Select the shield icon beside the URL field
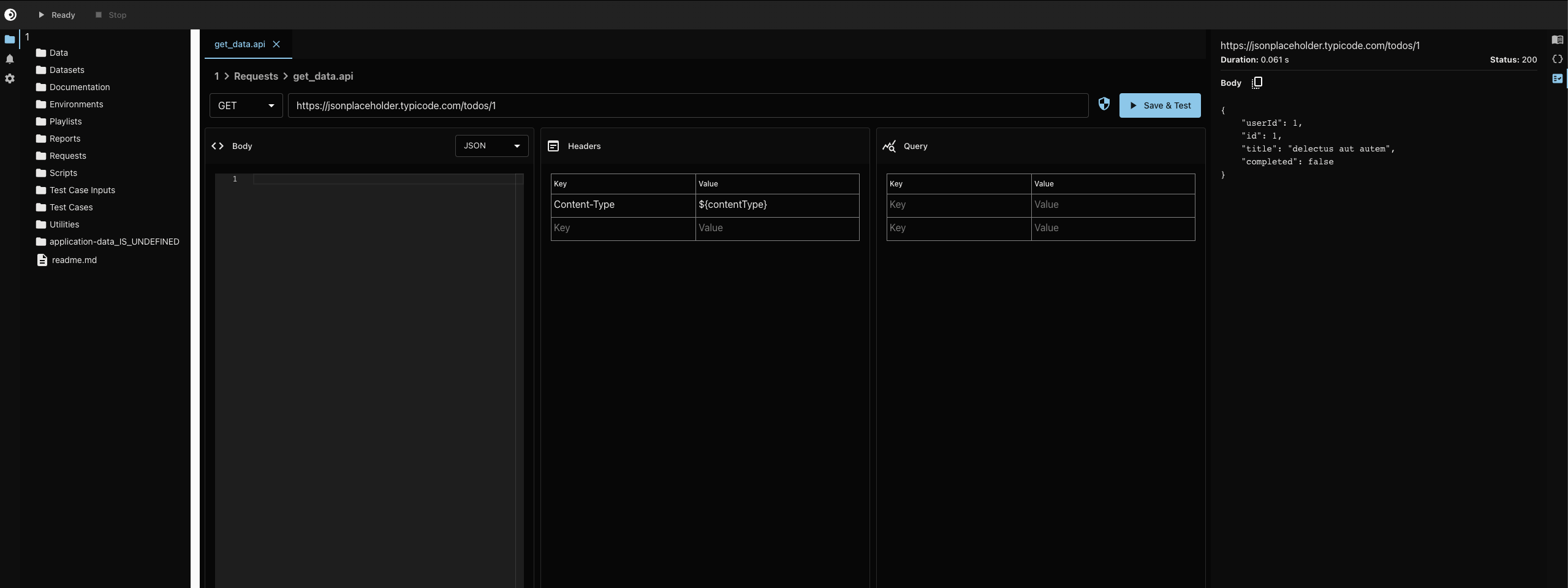 1104,104
